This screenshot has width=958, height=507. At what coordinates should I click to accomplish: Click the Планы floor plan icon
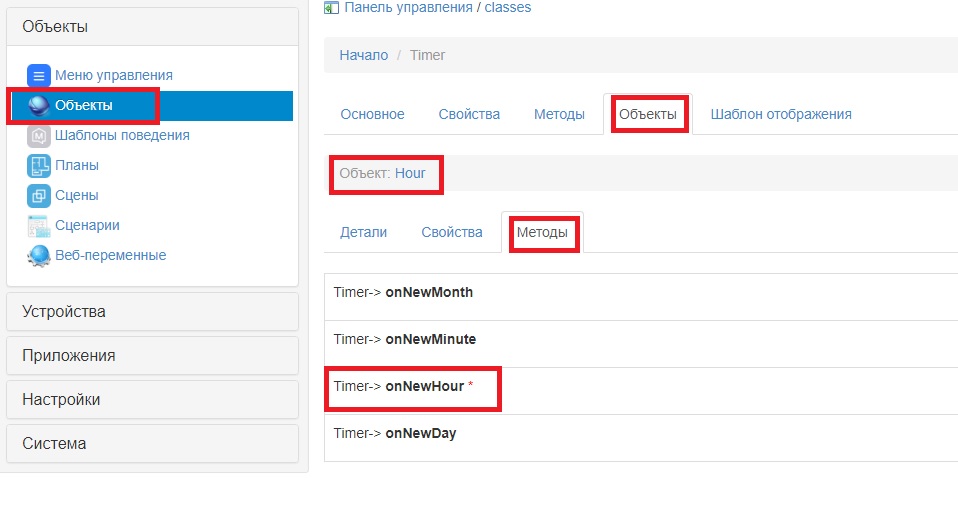pos(38,166)
